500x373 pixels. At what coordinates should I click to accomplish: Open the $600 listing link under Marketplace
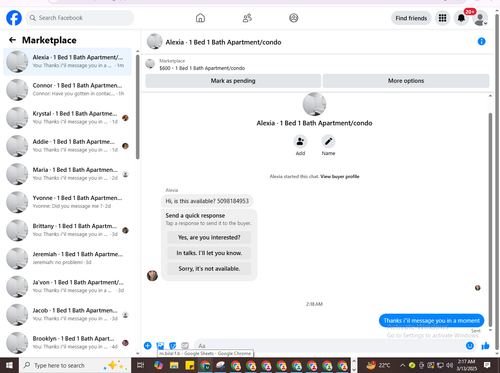pyautogui.click(x=202, y=68)
